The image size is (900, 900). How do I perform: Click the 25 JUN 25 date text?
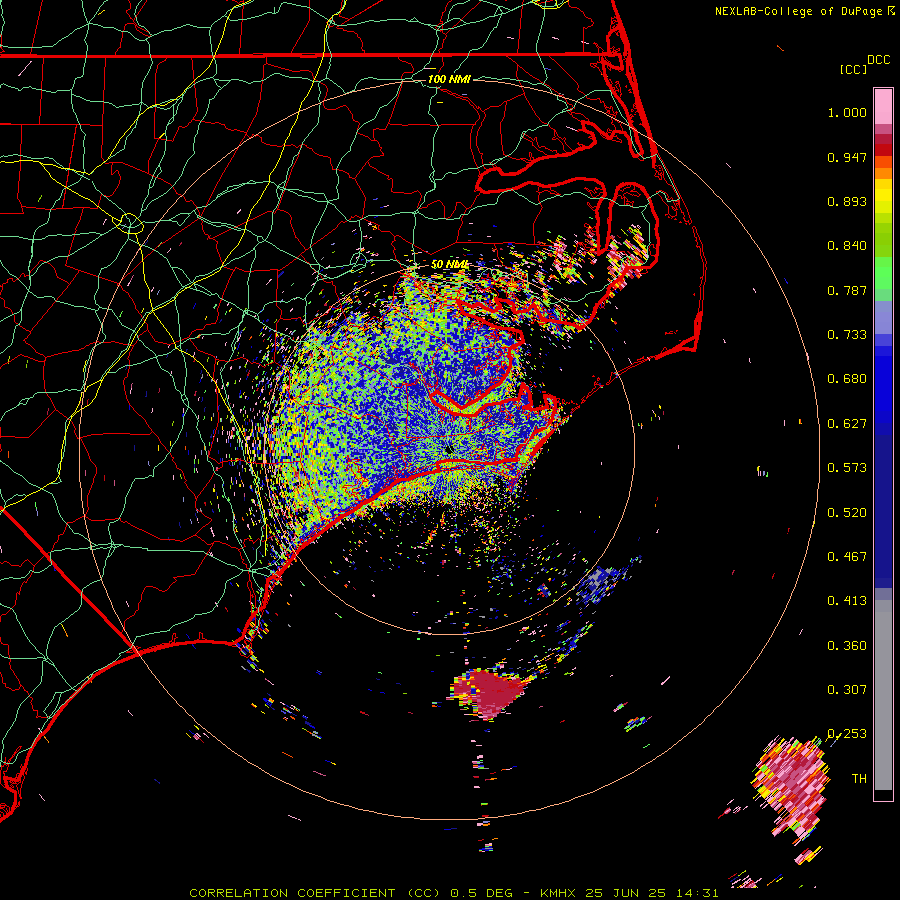coord(626,893)
